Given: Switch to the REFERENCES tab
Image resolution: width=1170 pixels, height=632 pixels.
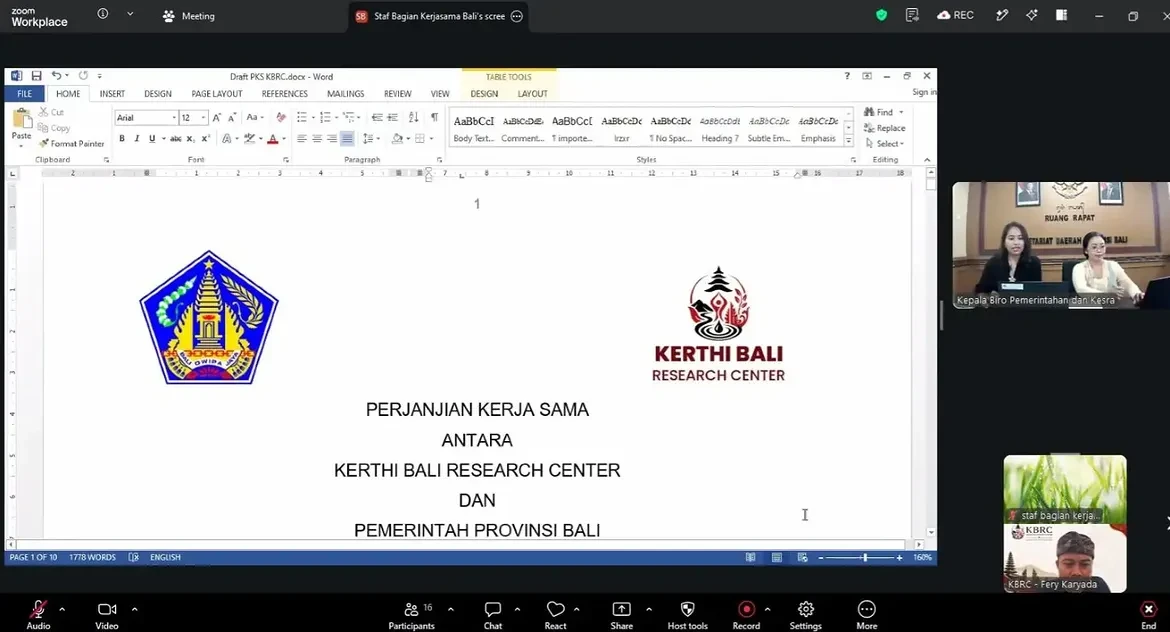Looking at the screenshot, I should point(284,94).
